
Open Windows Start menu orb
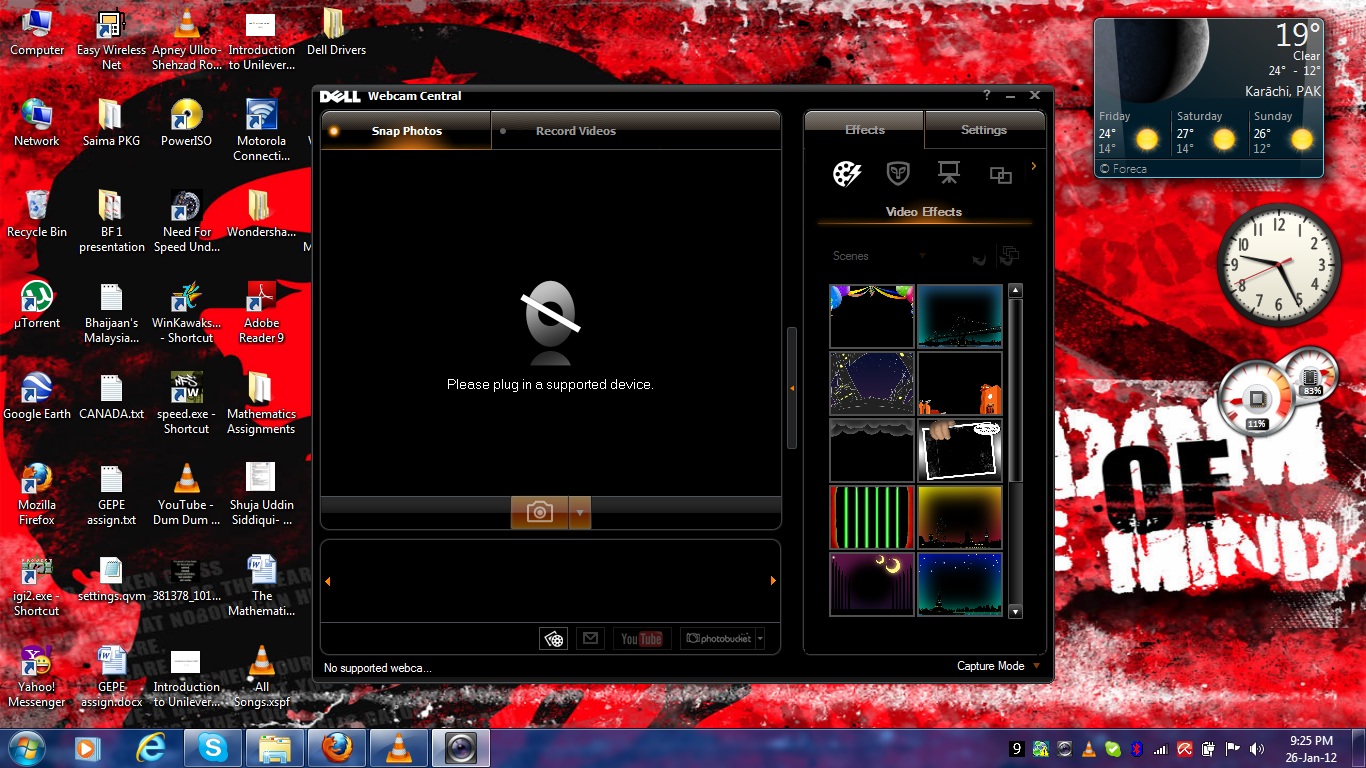(25, 747)
